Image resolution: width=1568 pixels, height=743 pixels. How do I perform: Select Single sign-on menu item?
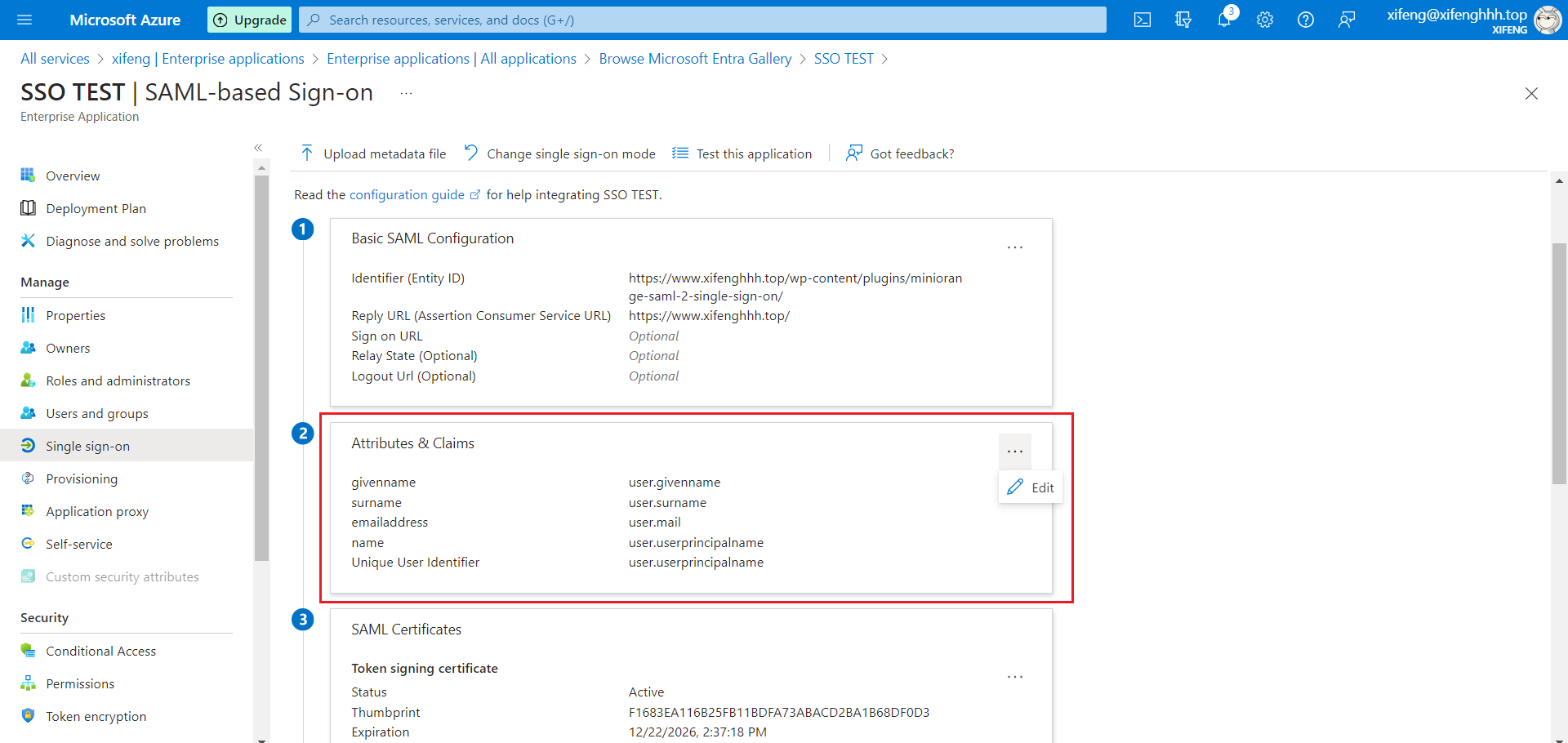tap(127, 446)
